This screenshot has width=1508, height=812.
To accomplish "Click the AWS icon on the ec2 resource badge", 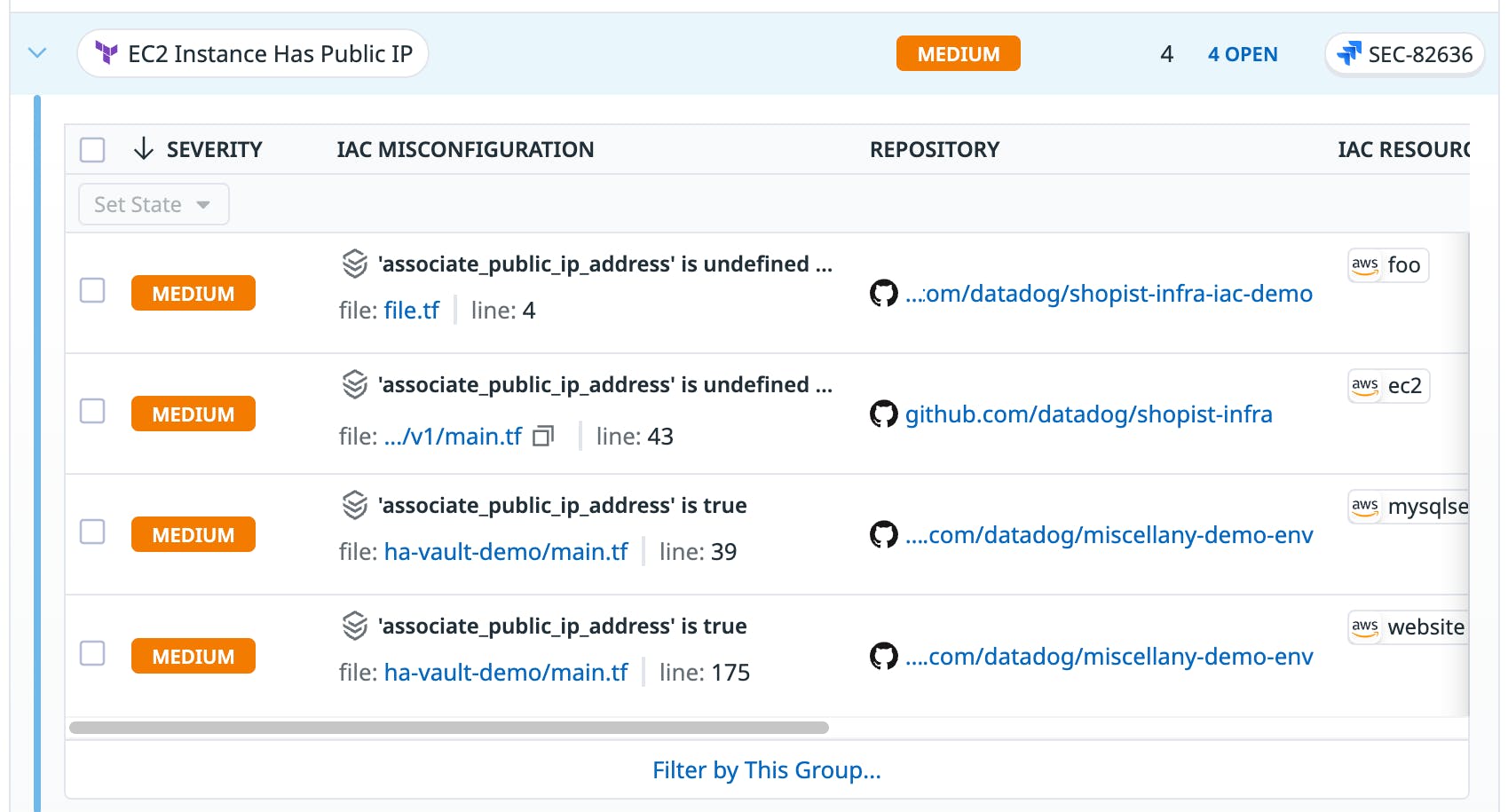I will click(x=1364, y=385).
